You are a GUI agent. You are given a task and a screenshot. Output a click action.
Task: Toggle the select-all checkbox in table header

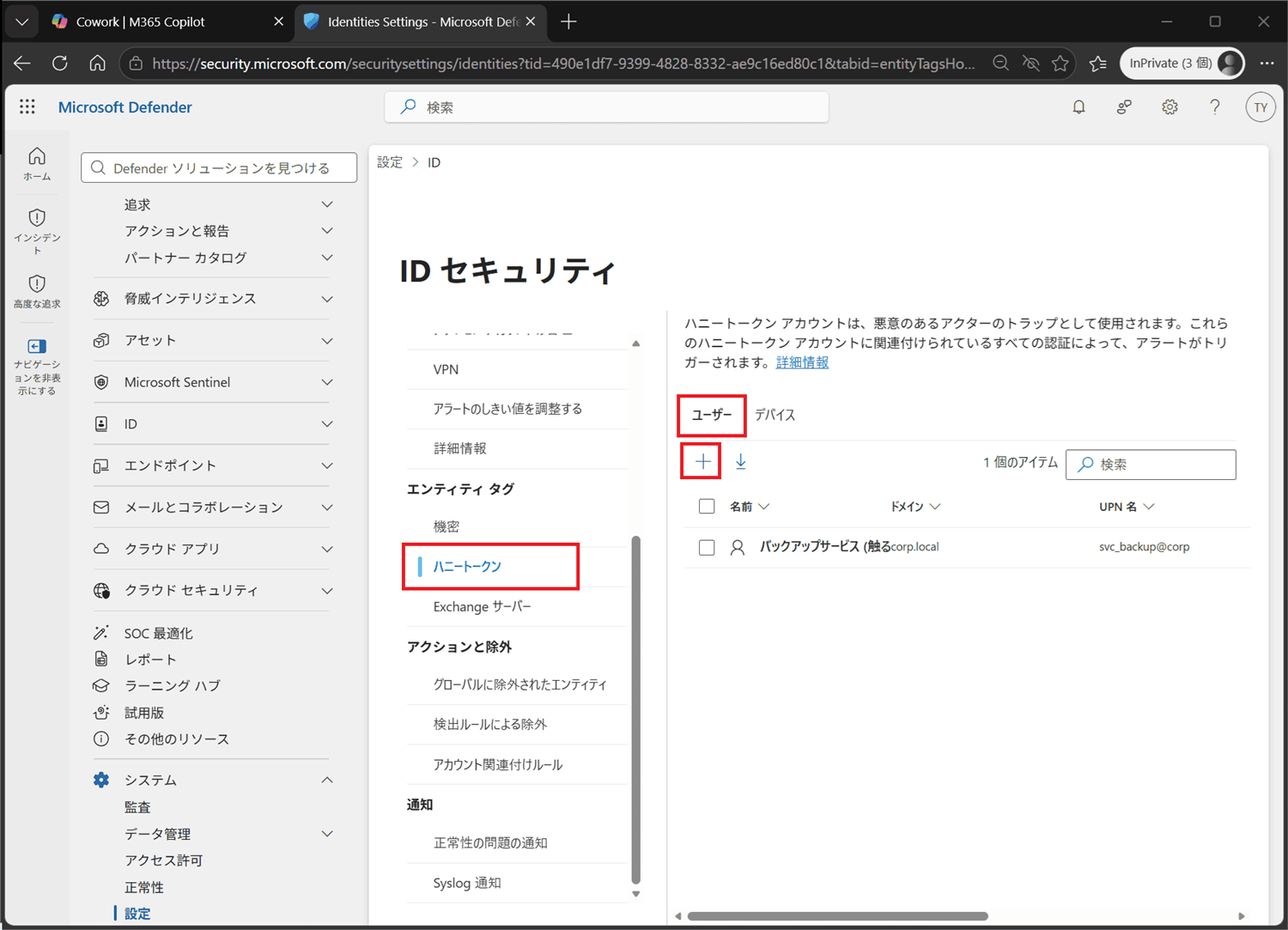(707, 507)
